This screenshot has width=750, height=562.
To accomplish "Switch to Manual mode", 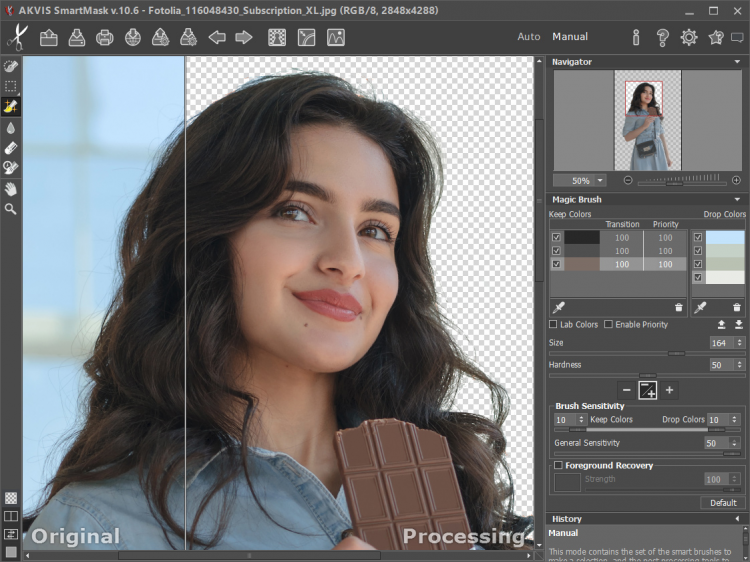I will pyautogui.click(x=570, y=37).
